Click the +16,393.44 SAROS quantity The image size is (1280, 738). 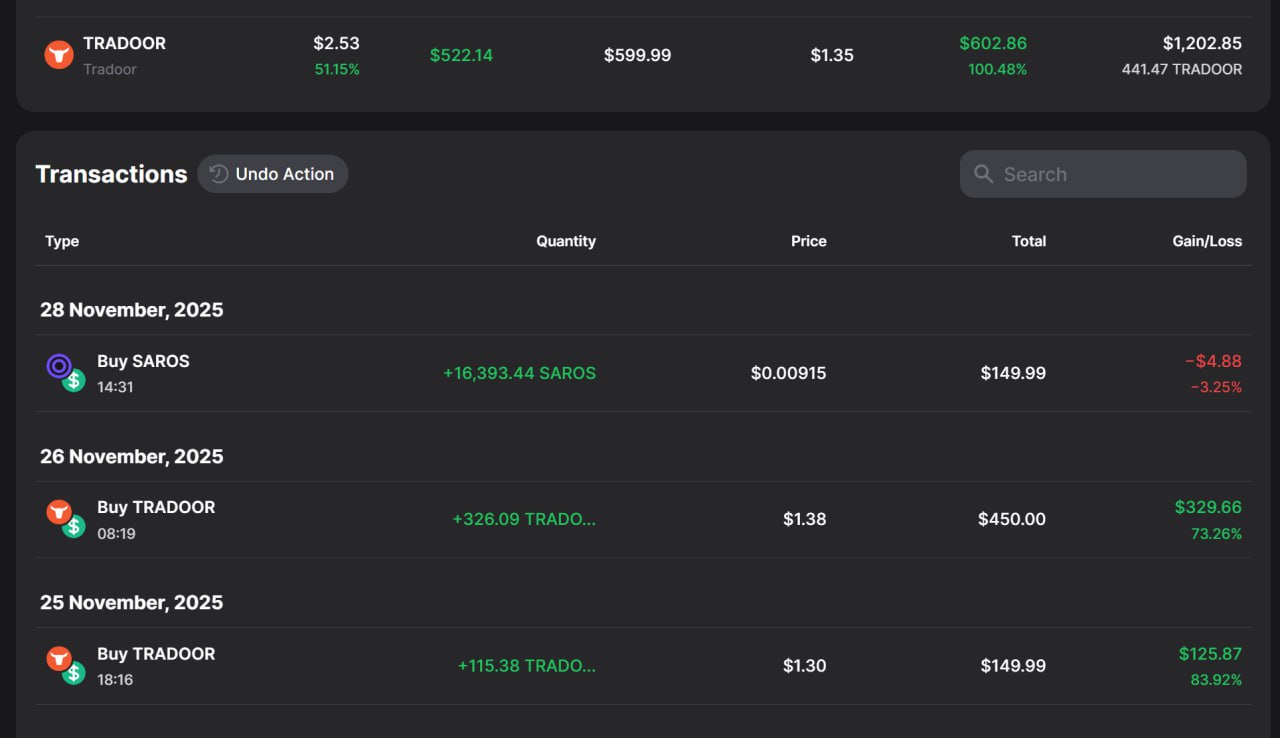[519, 373]
